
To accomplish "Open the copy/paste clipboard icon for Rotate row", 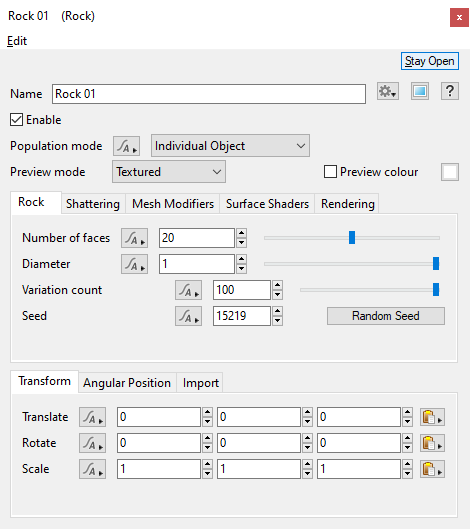I will click(432, 443).
